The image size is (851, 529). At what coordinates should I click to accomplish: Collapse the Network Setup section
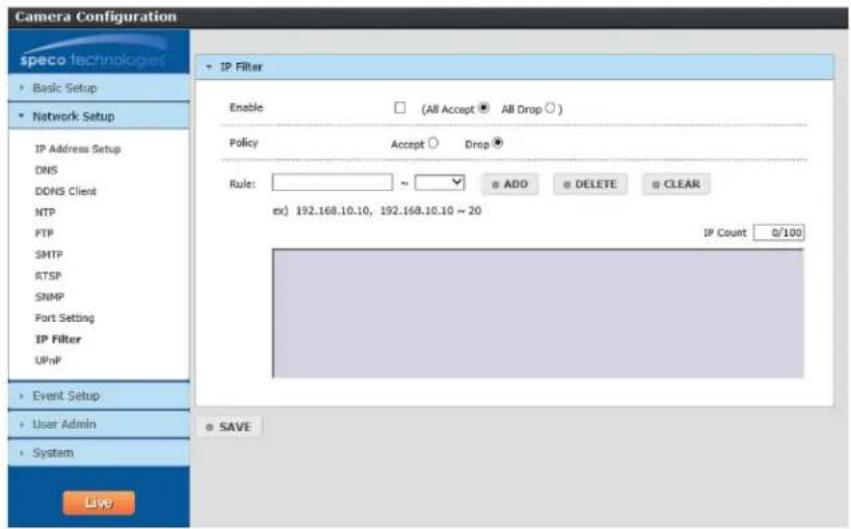point(99,116)
